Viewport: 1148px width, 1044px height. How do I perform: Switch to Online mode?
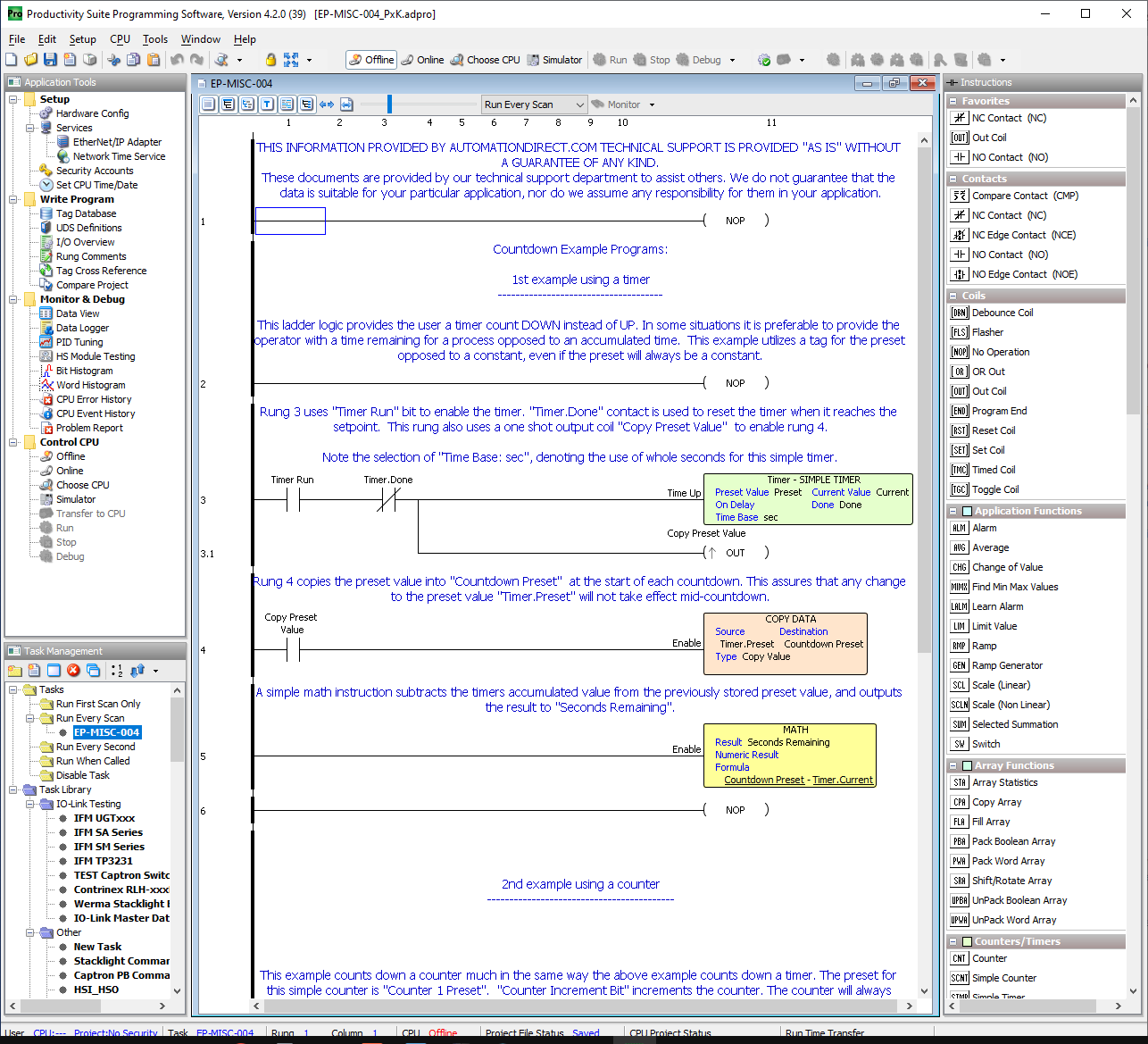(420, 60)
